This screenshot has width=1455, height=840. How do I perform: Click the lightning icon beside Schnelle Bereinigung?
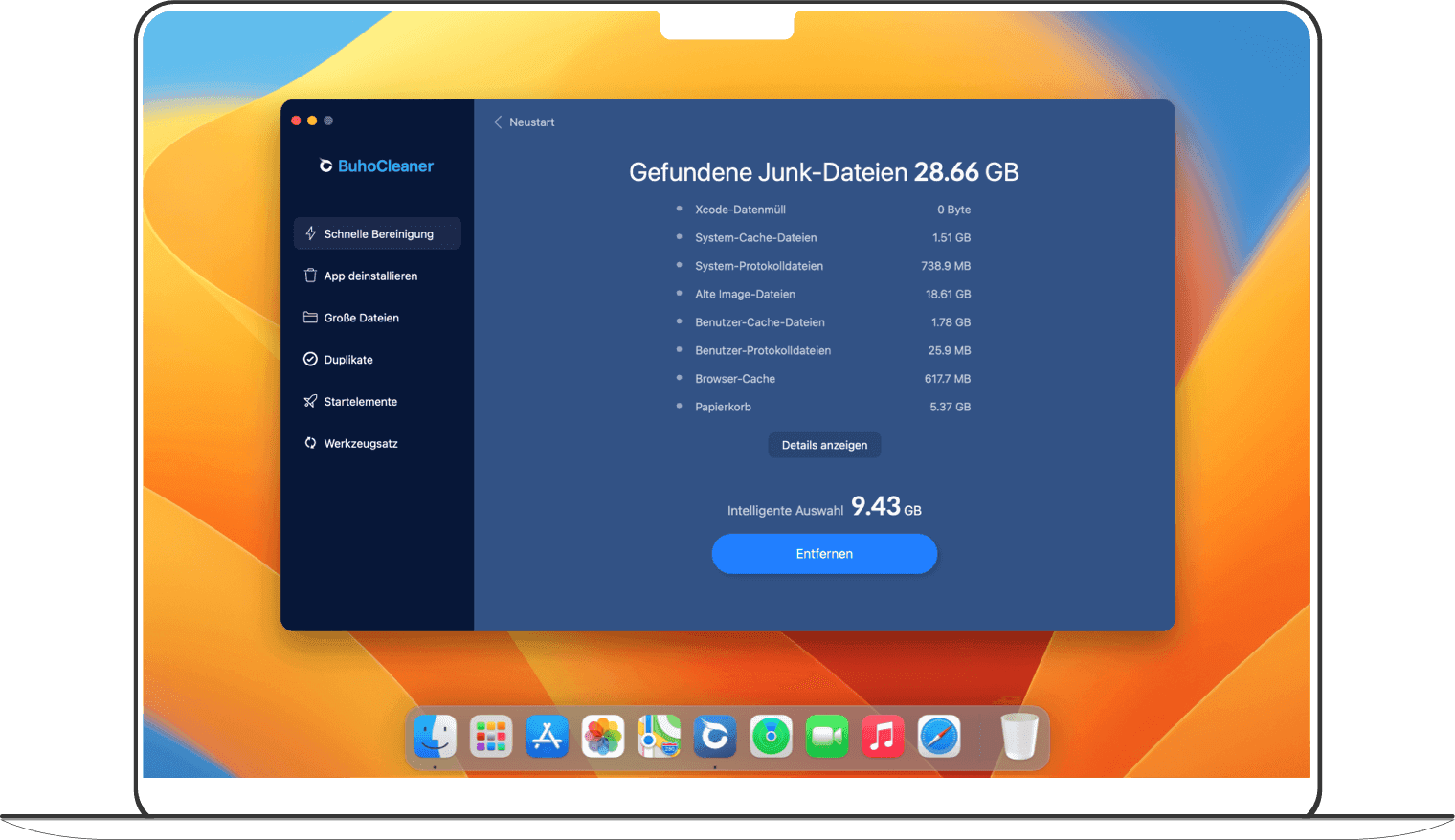[x=310, y=233]
